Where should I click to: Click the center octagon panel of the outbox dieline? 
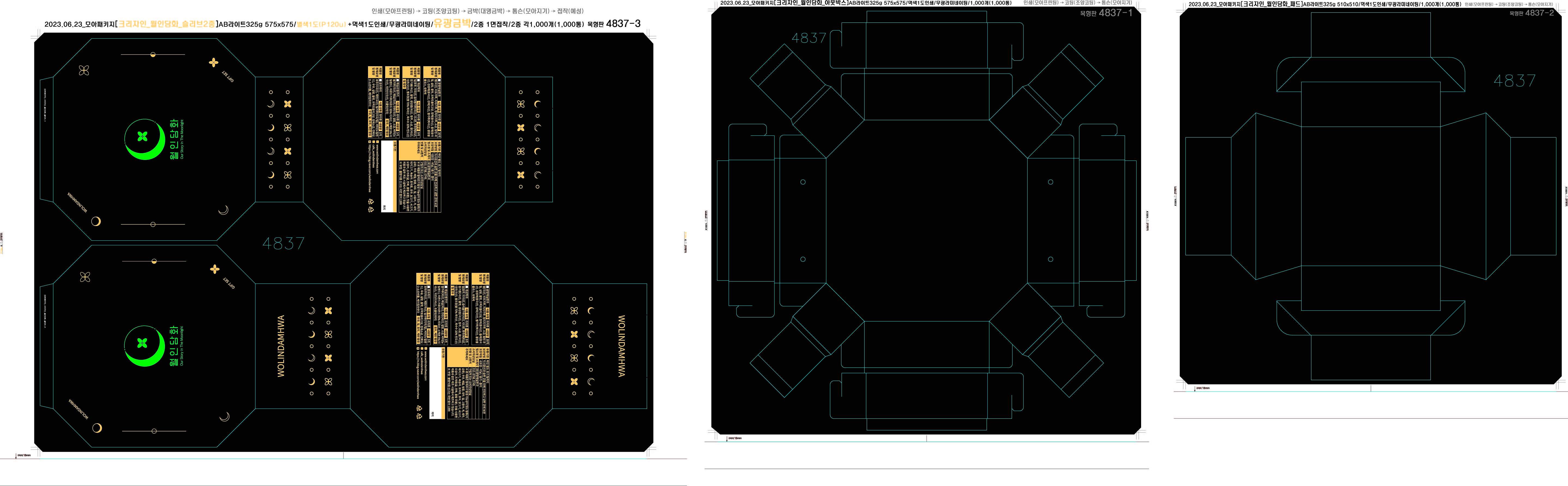(927, 220)
